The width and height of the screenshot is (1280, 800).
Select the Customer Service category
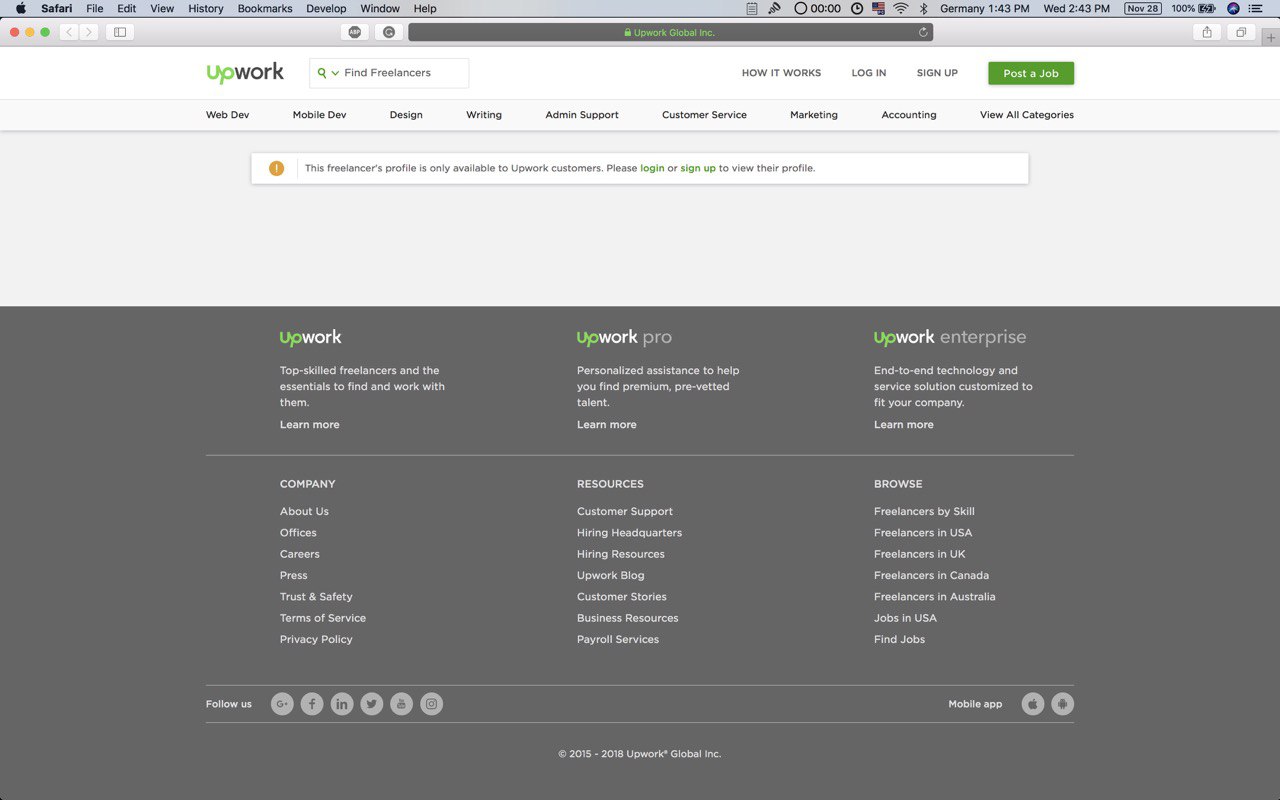[704, 115]
